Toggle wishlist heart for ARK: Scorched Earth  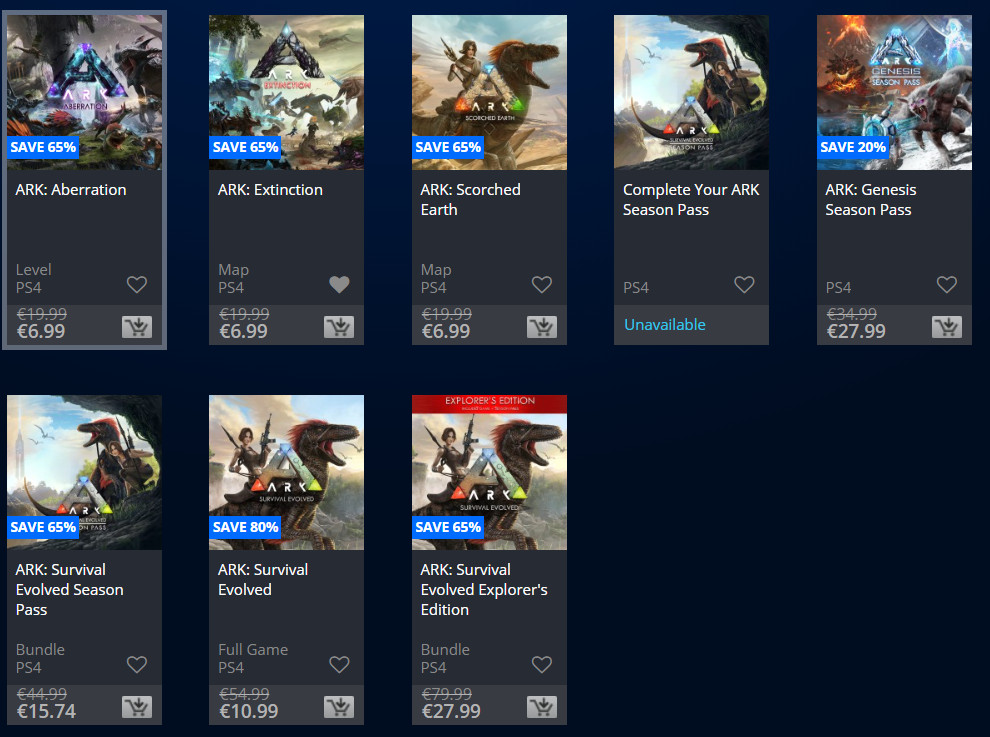point(542,285)
